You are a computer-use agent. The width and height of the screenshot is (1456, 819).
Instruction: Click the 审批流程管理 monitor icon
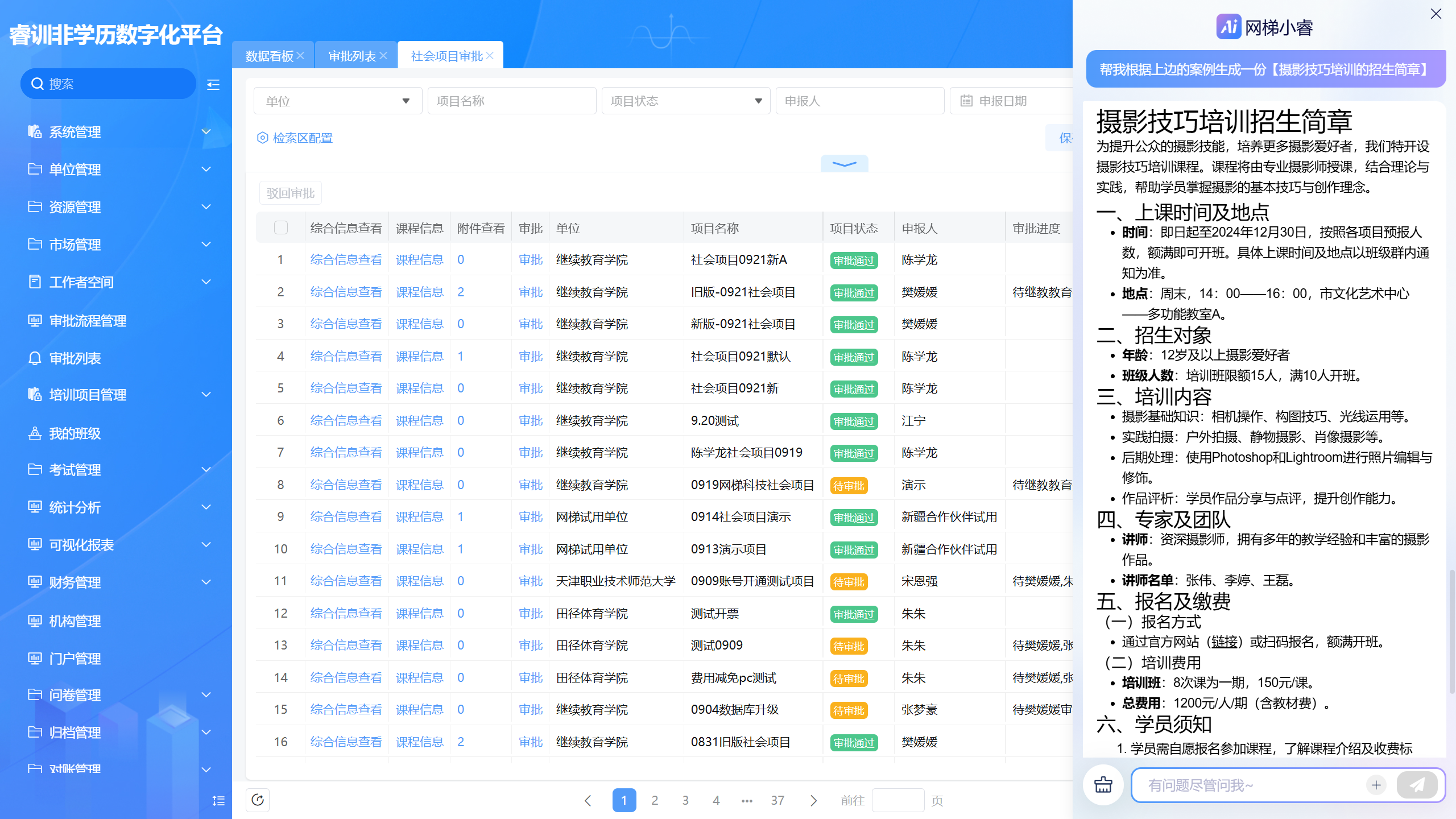click(x=35, y=321)
